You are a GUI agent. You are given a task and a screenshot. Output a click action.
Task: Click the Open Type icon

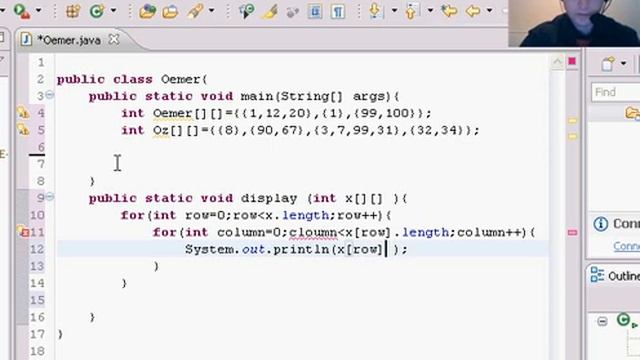click(x=147, y=11)
